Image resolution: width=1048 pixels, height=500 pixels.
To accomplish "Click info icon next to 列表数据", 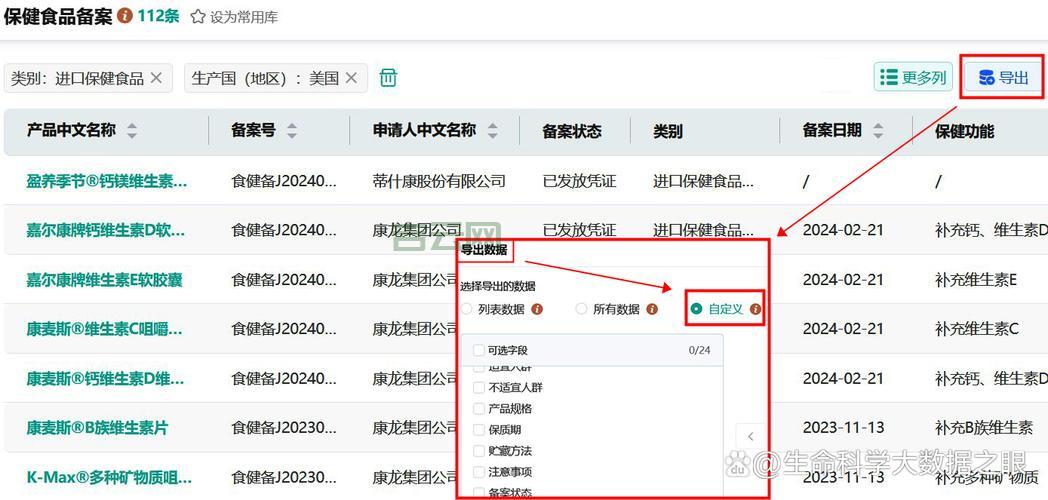I will coord(537,309).
